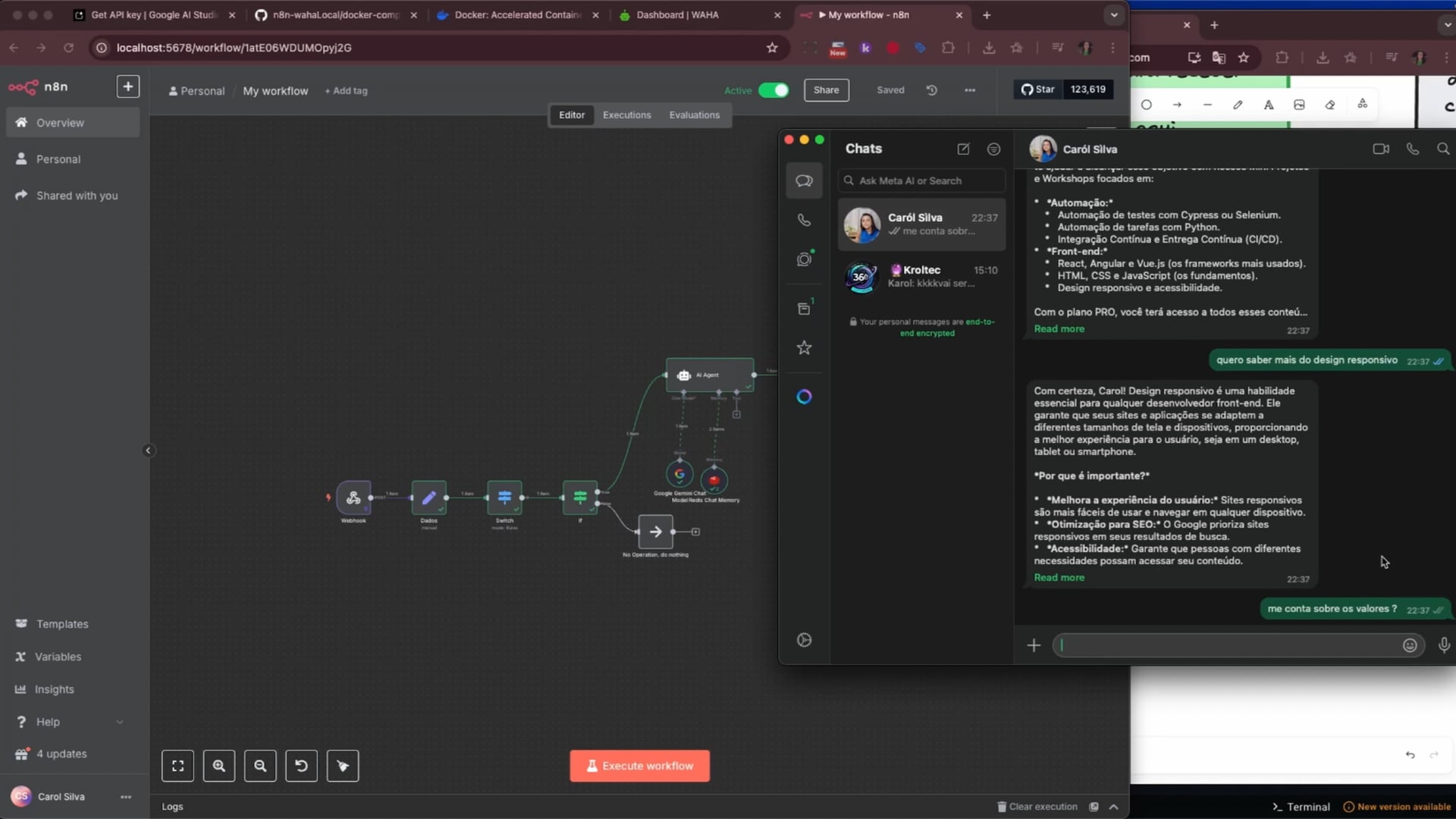Open the Meta AI circle icon
The image size is (1456, 819).
tap(805, 397)
